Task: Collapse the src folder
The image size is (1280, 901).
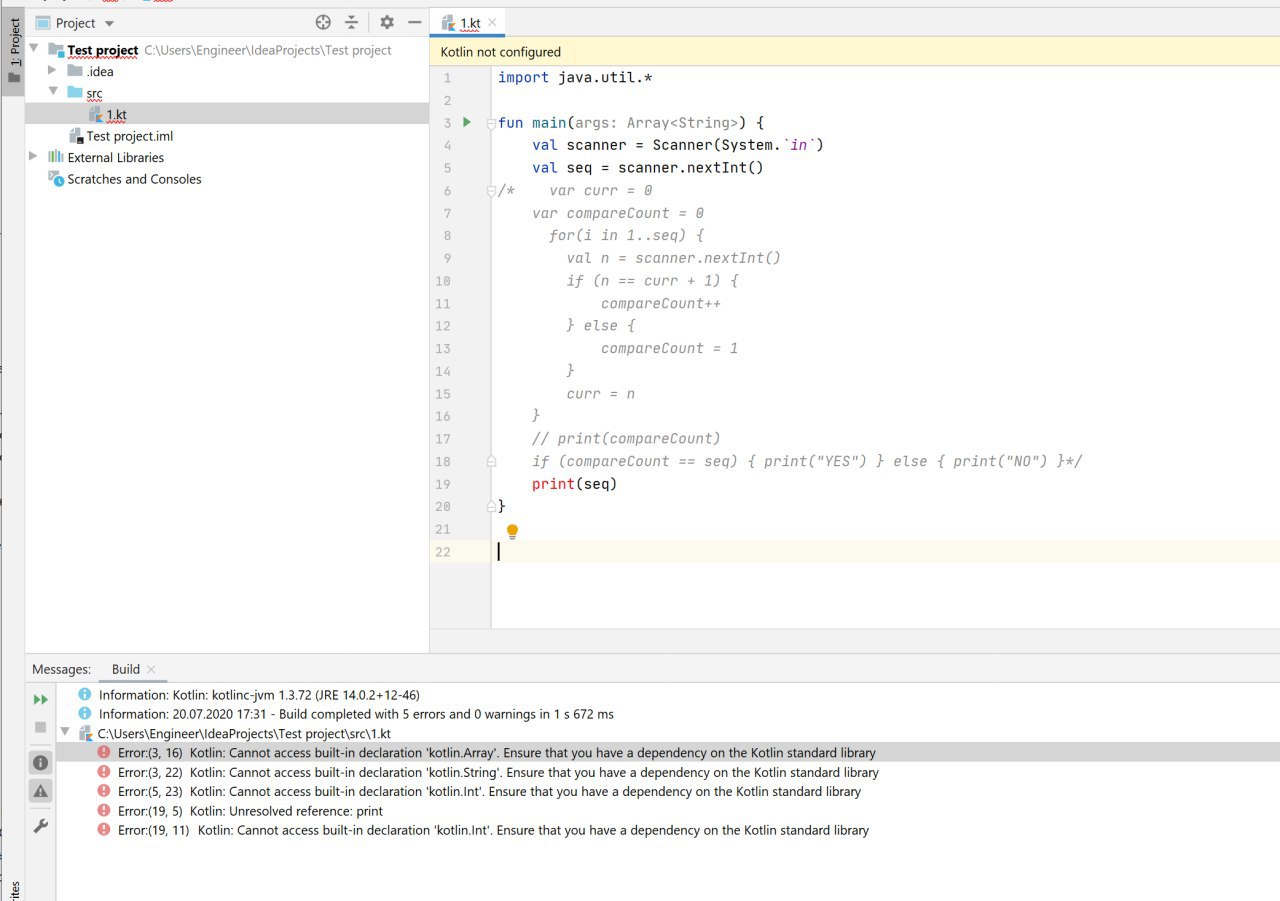Action: (x=53, y=92)
